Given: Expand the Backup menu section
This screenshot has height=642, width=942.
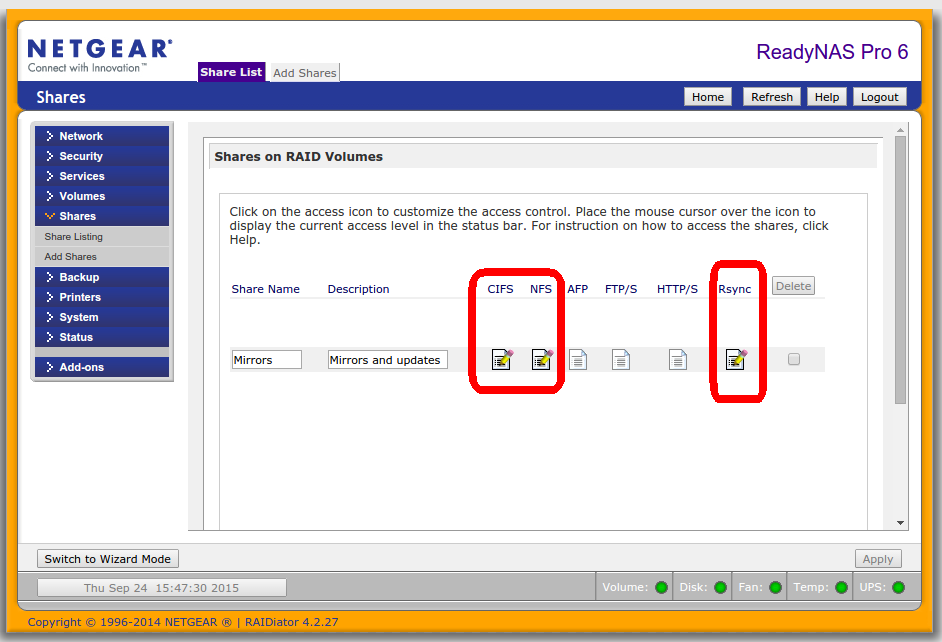Looking at the screenshot, I should click(x=102, y=277).
